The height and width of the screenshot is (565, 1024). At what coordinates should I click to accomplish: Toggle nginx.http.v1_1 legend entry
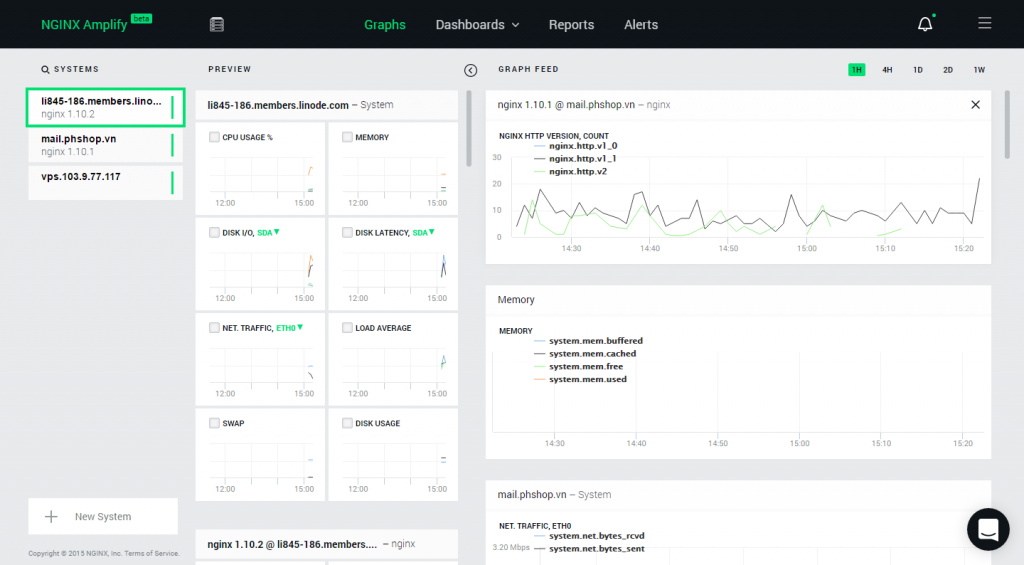click(x=575, y=159)
